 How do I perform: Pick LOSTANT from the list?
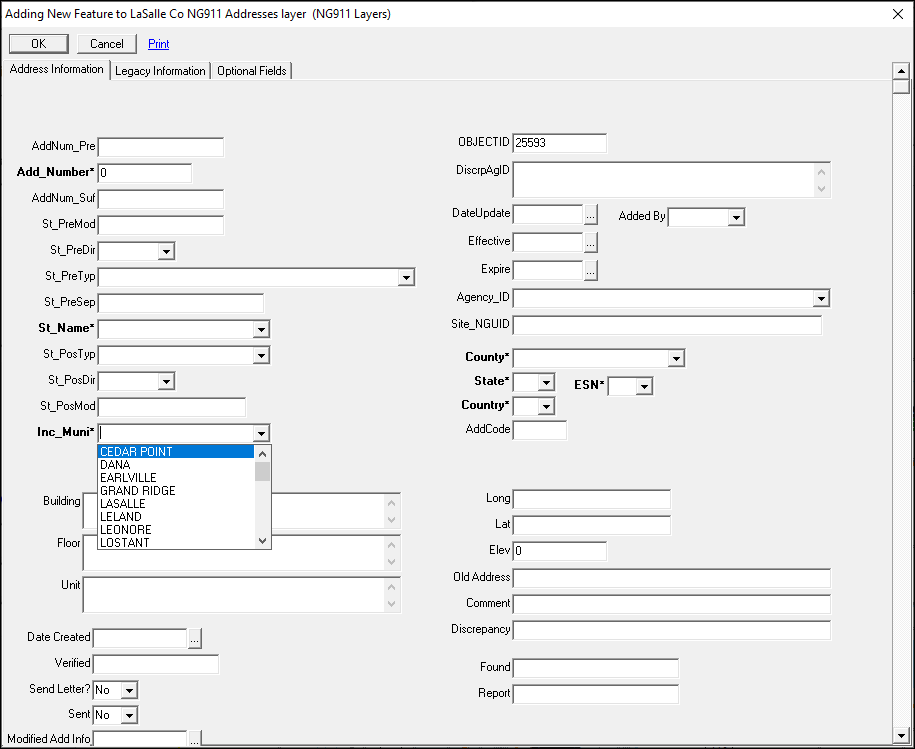pyautogui.click(x=176, y=542)
